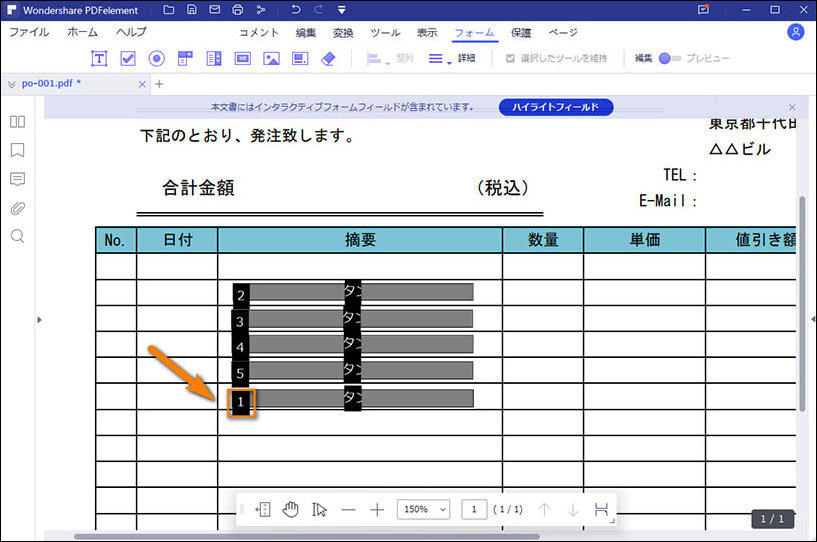The image size is (817, 542).
Task: Send PDF by email icon
Action: pyautogui.click(x=215, y=9)
